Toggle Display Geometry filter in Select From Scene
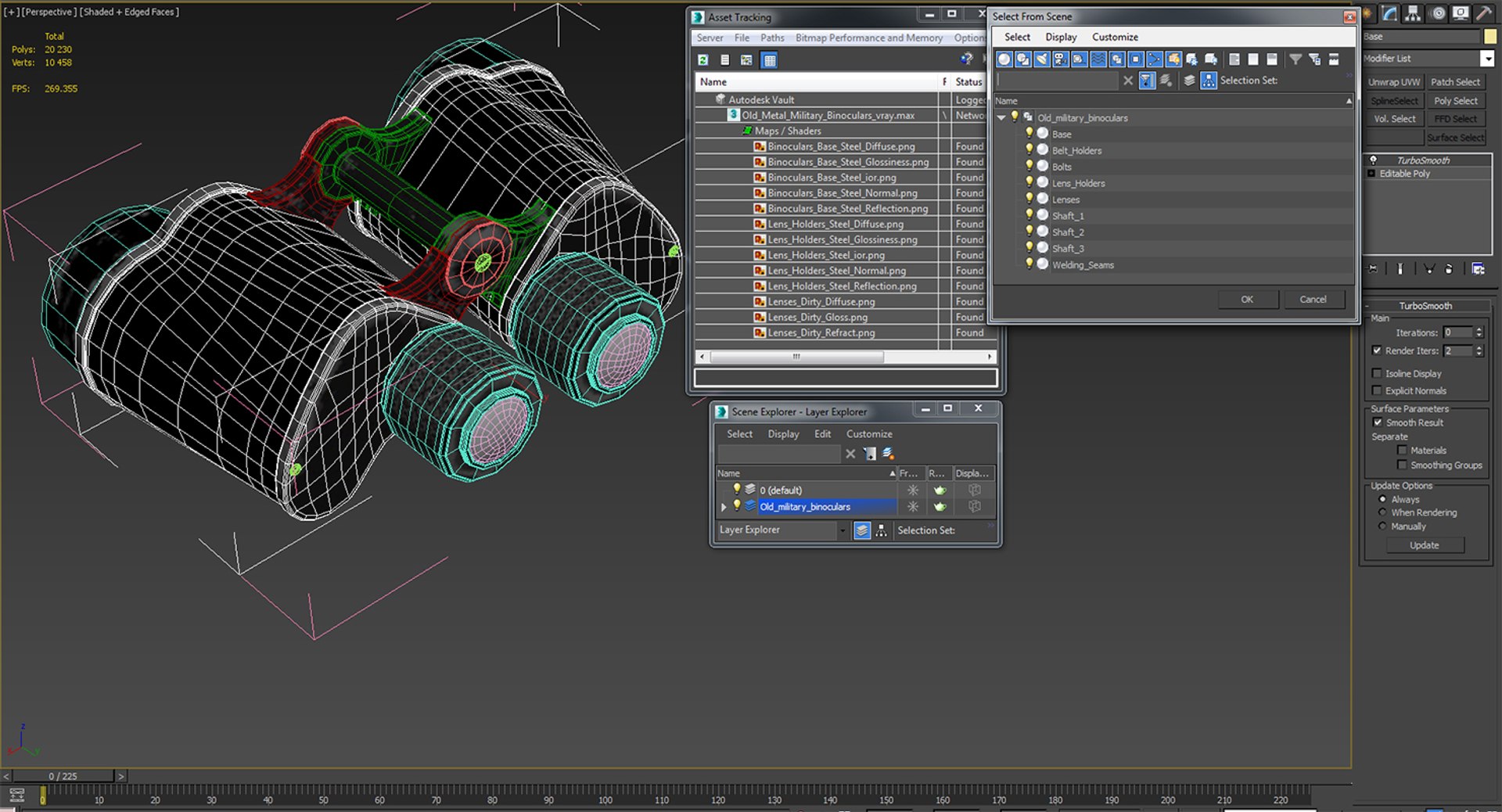This screenshot has width=1502, height=812. [1004, 59]
